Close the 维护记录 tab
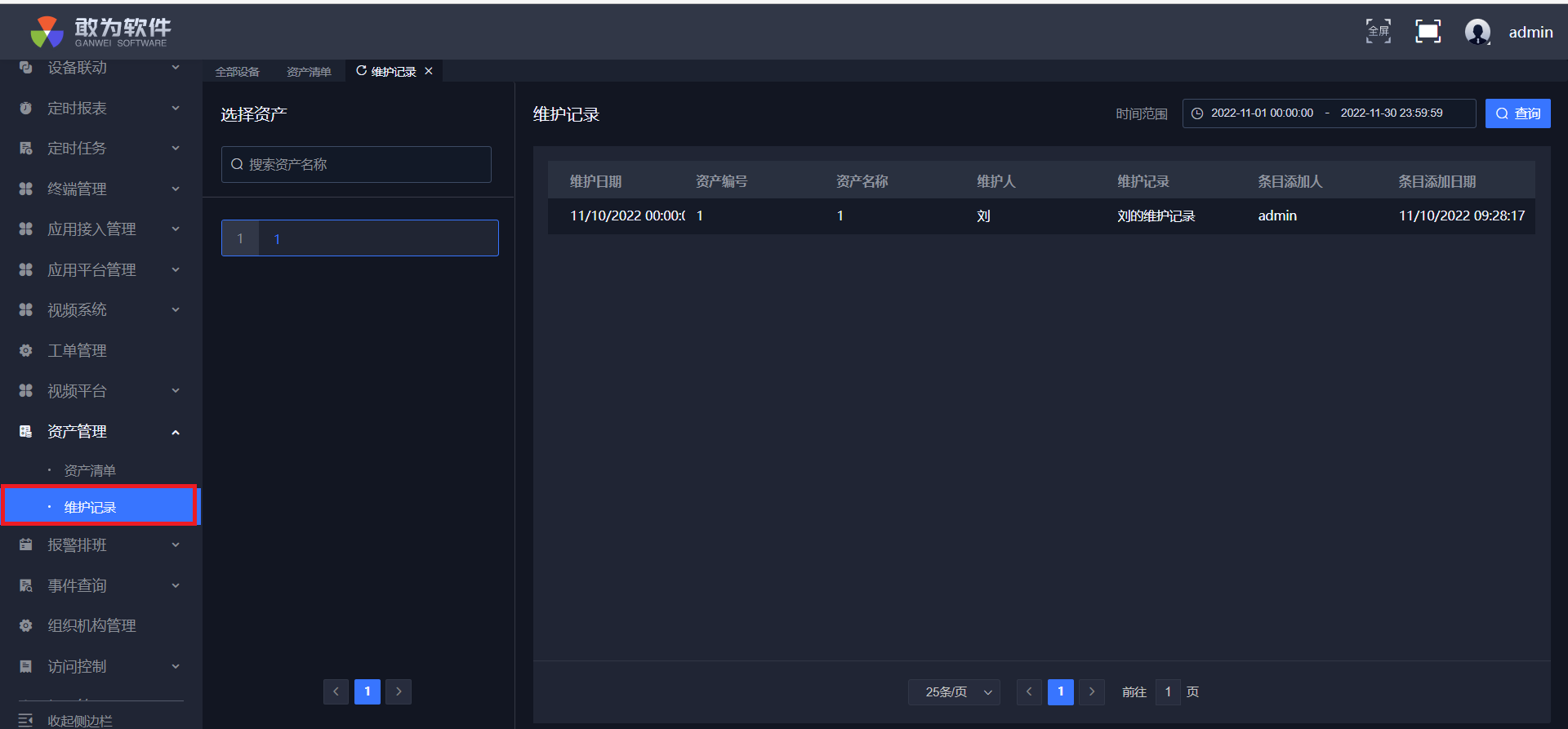The width and height of the screenshot is (1568, 729). click(x=429, y=71)
